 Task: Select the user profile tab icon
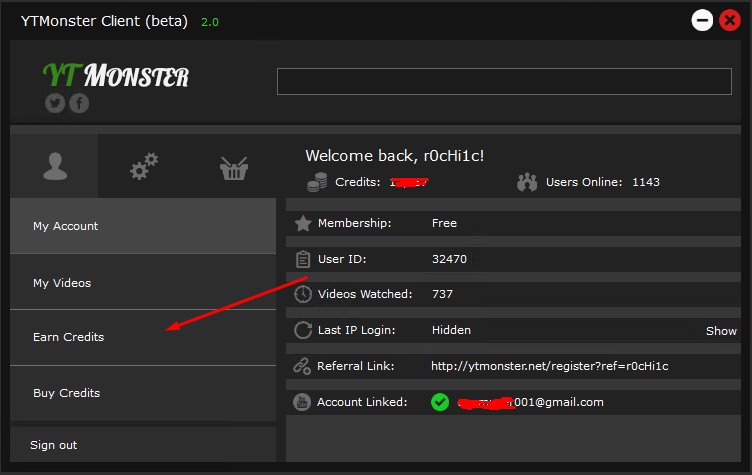pos(55,166)
